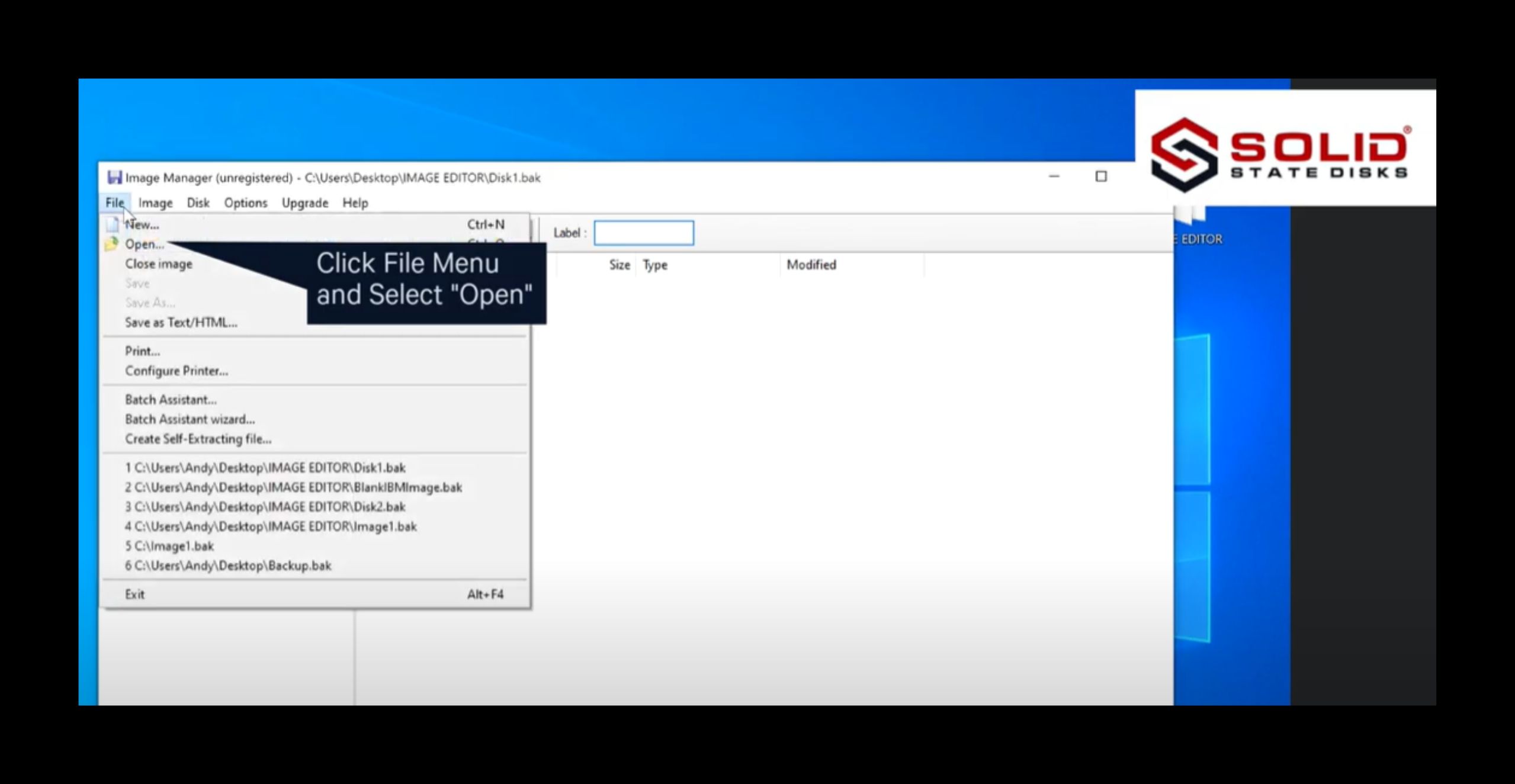Open the File menu
Screen dimensions: 1515x784
tap(115, 203)
